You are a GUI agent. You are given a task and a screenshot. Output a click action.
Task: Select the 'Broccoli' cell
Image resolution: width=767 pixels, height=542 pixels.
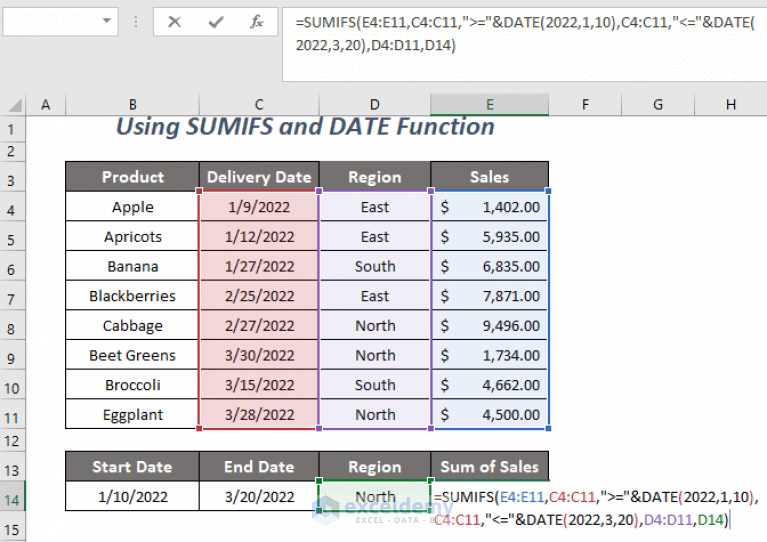pyautogui.click(x=133, y=385)
